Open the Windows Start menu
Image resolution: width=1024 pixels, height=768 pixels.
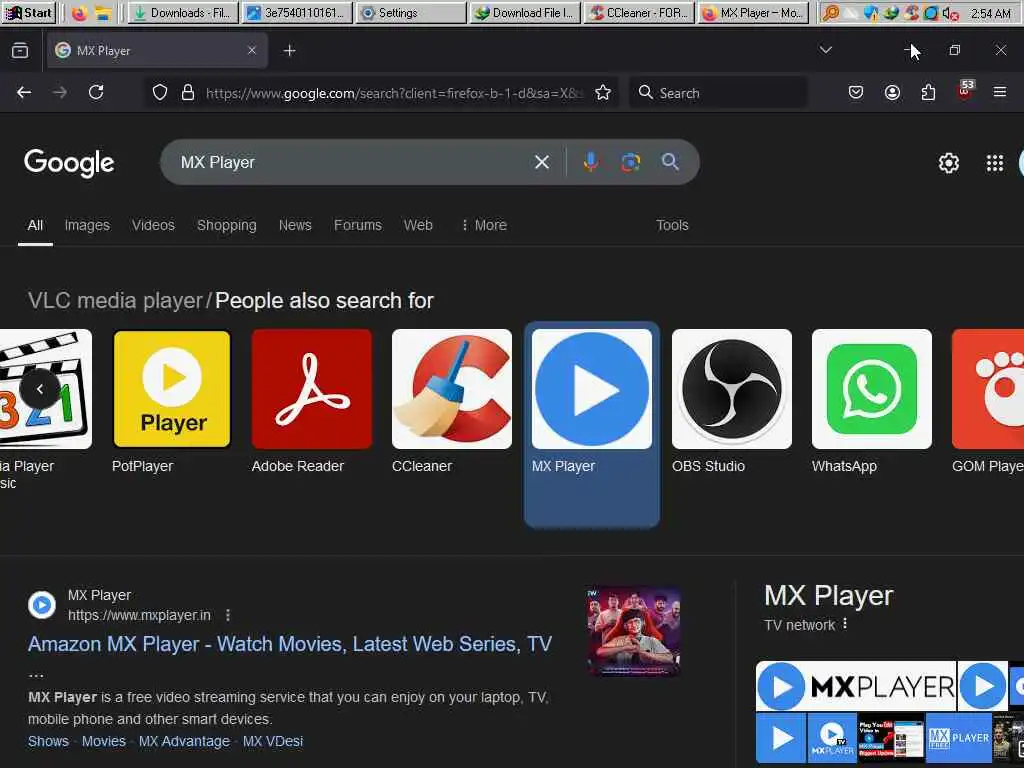pyautogui.click(x=29, y=12)
